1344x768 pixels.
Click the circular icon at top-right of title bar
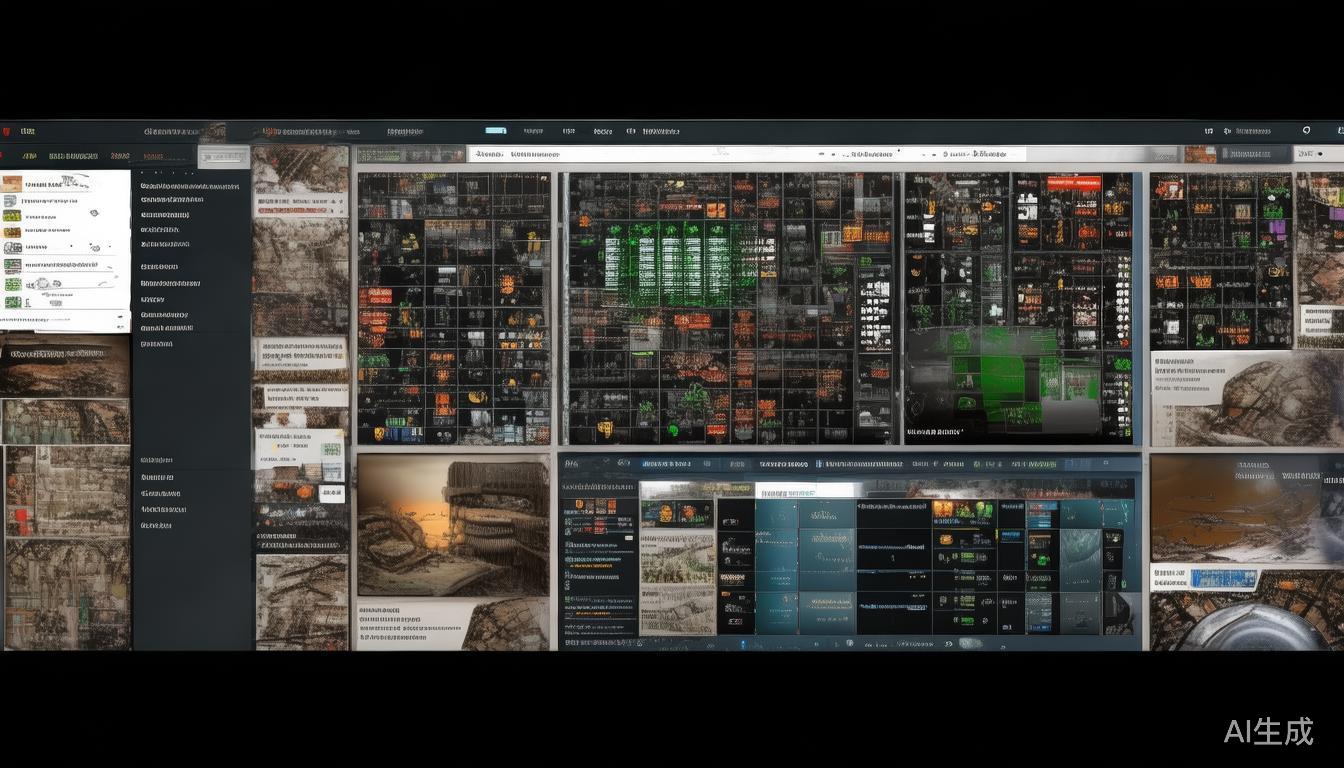point(1306,131)
